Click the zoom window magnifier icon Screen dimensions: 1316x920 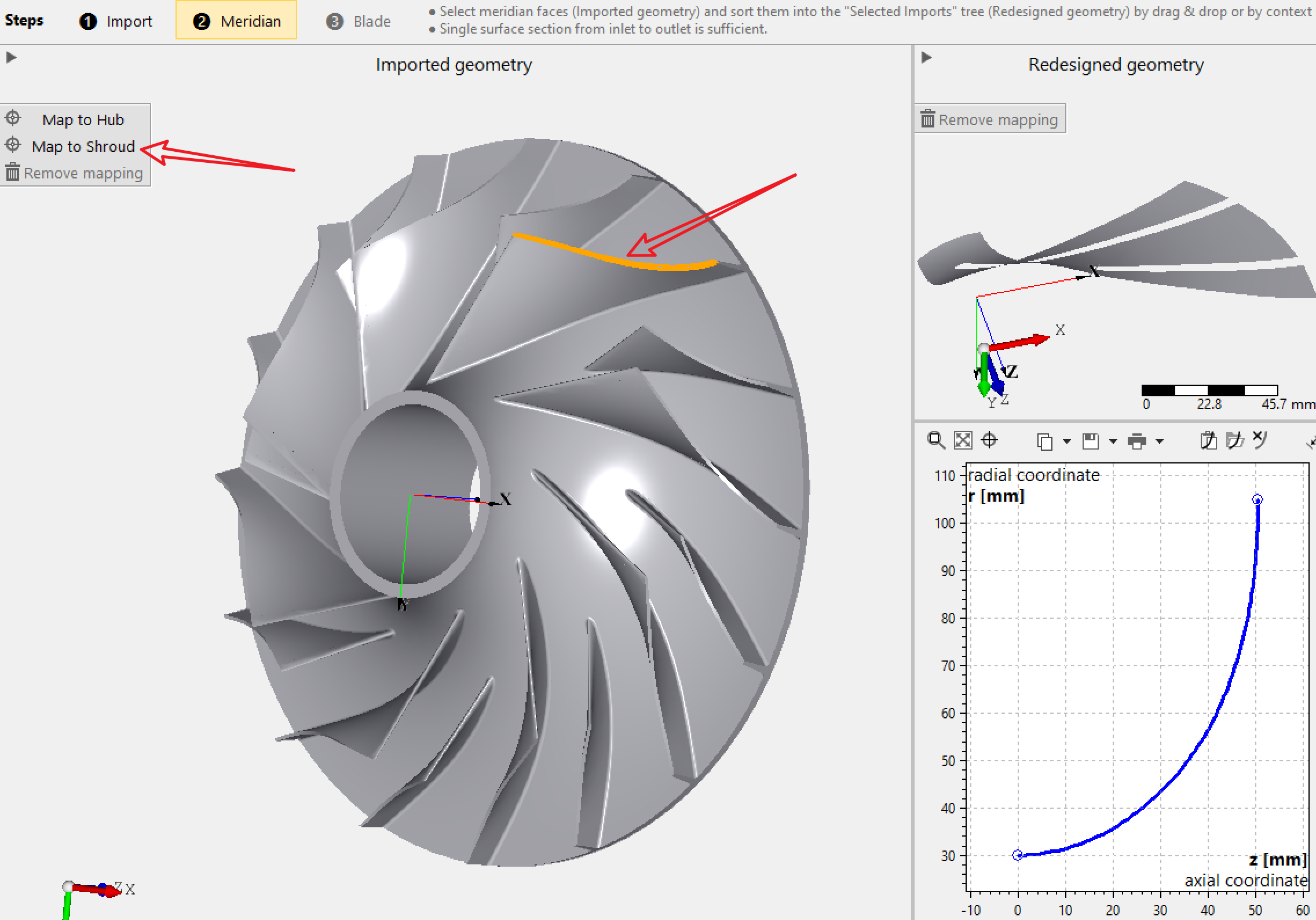[936, 441]
